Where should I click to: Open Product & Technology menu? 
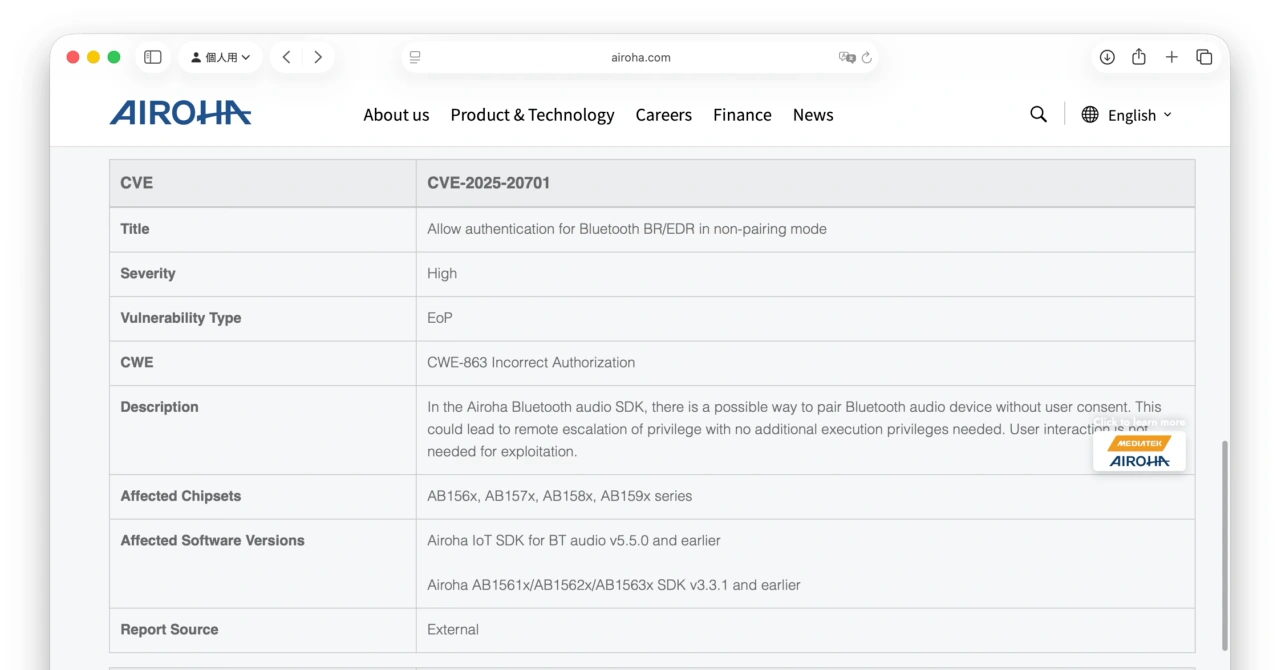532,115
